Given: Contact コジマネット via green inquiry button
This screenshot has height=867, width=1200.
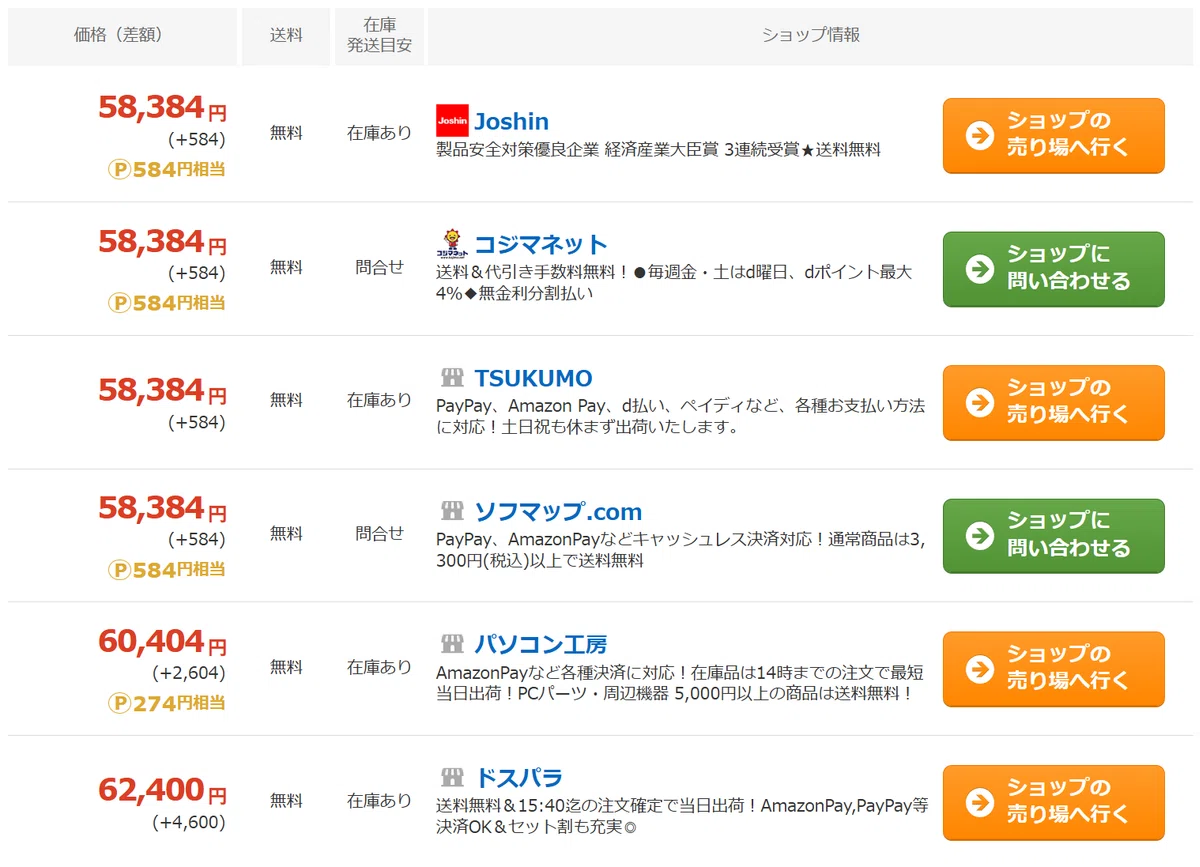Looking at the screenshot, I should click(x=1054, y=269).
